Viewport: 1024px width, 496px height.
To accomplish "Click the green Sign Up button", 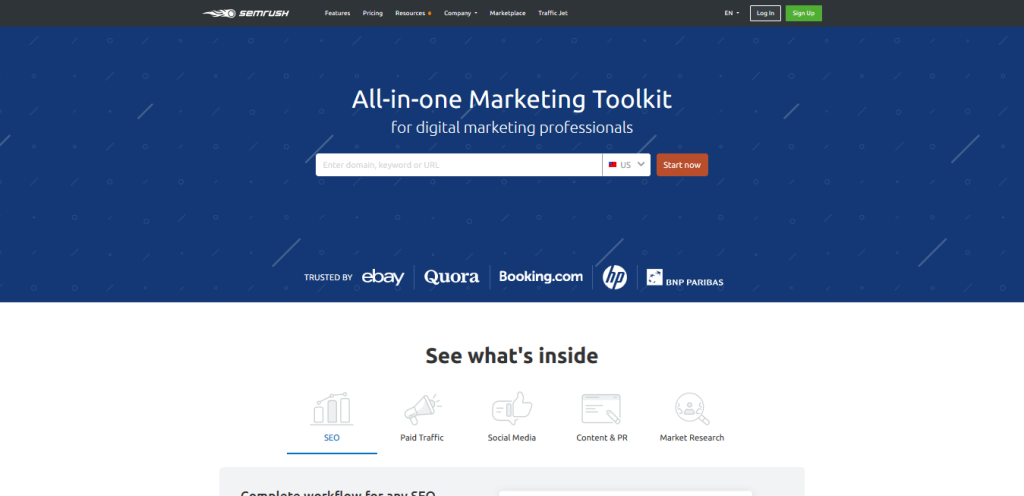I will 803,13.
